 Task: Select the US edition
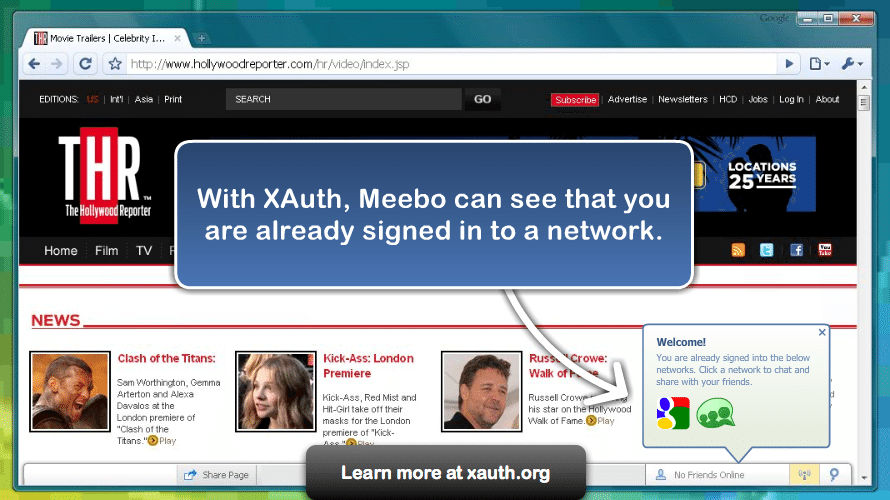(x=93, y=99)
